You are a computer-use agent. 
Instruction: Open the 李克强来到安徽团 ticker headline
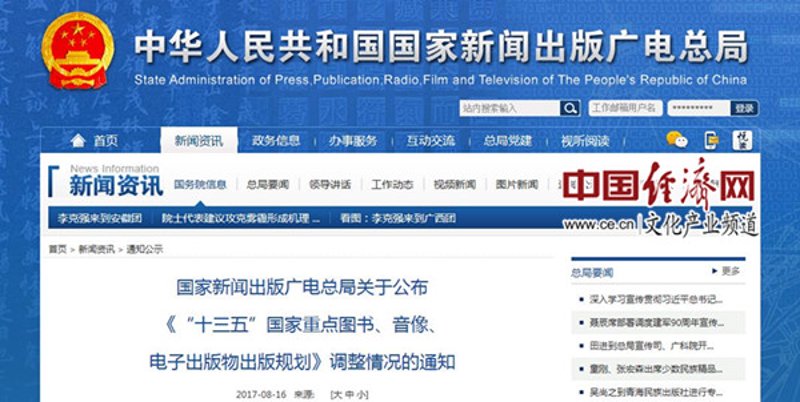(x=99, y=218)
